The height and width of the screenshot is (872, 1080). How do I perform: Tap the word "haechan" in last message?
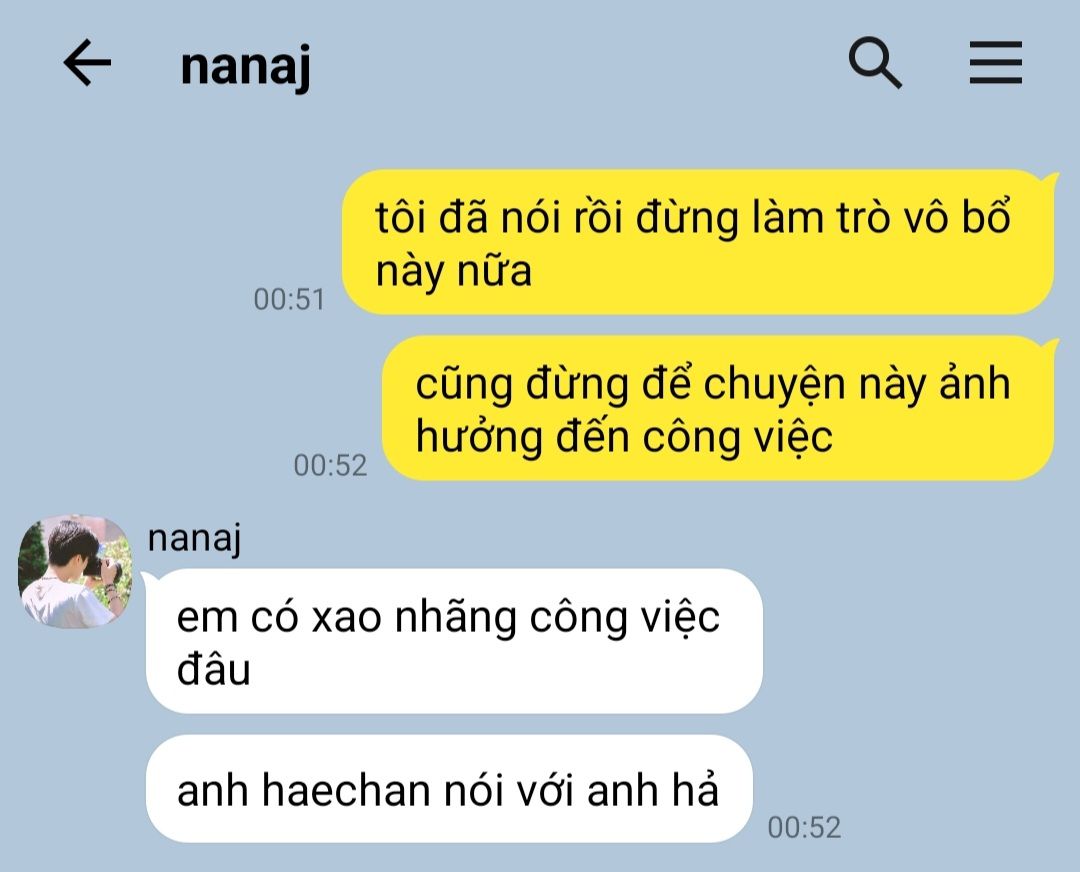345,789
